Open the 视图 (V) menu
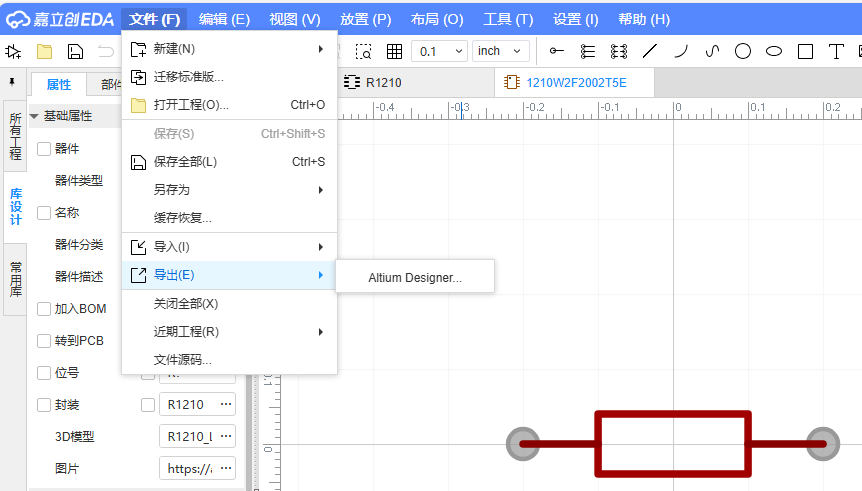This screenshot has width=862, height=491. click(295, 20)
